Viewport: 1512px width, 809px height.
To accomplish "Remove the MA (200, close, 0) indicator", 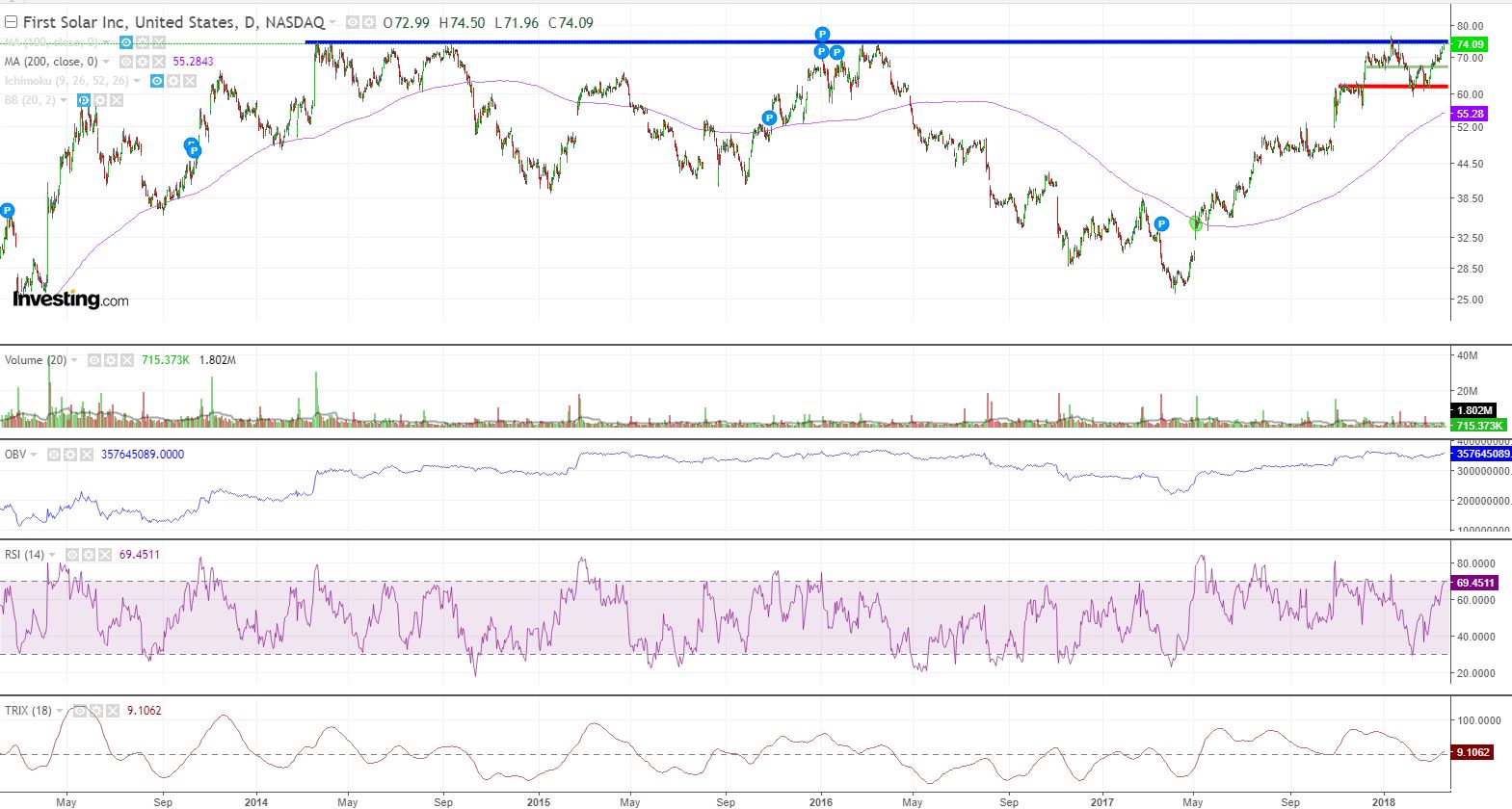I will [x=159, y=62].
